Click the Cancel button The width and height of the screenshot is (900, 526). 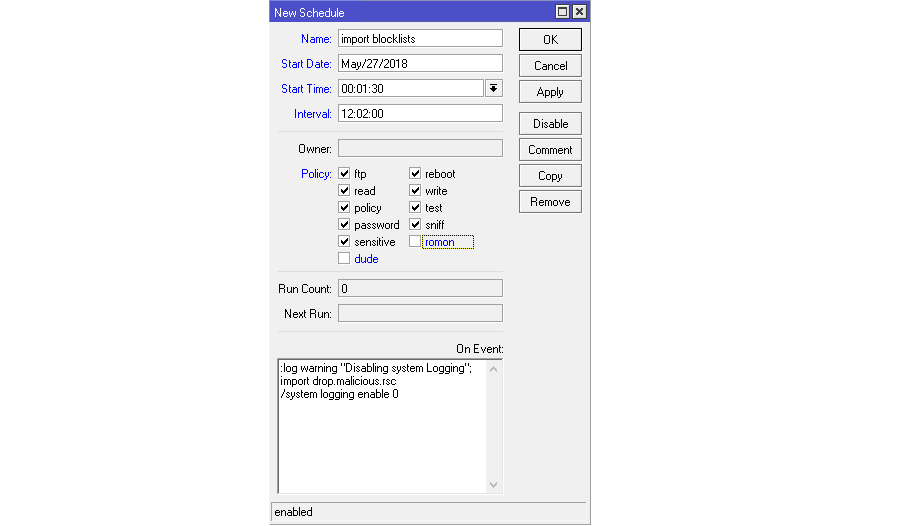coord(550,65)
